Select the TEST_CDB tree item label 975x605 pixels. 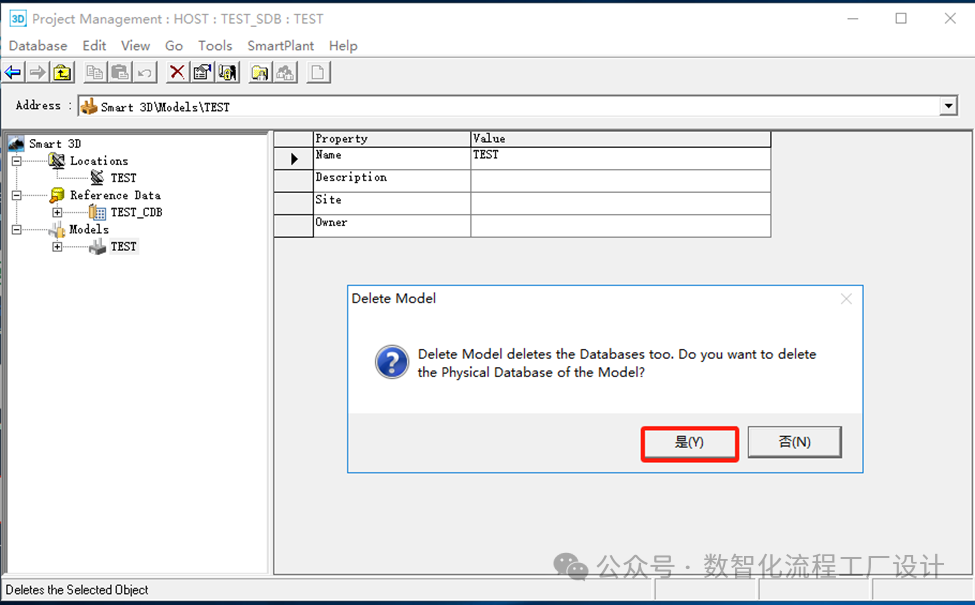pyautogui.click(x=136, y=212)
